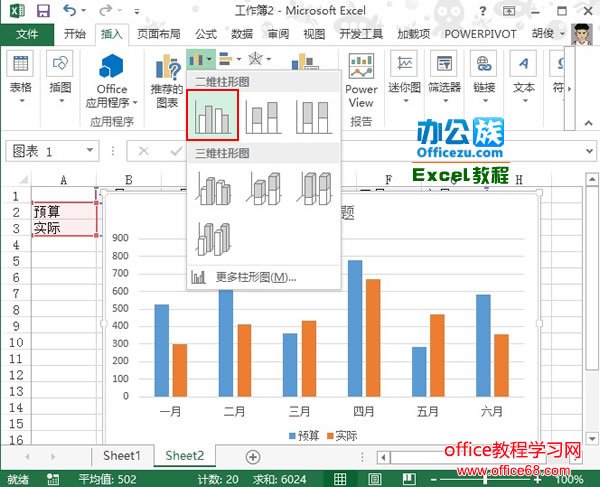Image resolution: width=600 pixels, height=487 pixels.
Task: Select row 5 header
Action: 16,261
